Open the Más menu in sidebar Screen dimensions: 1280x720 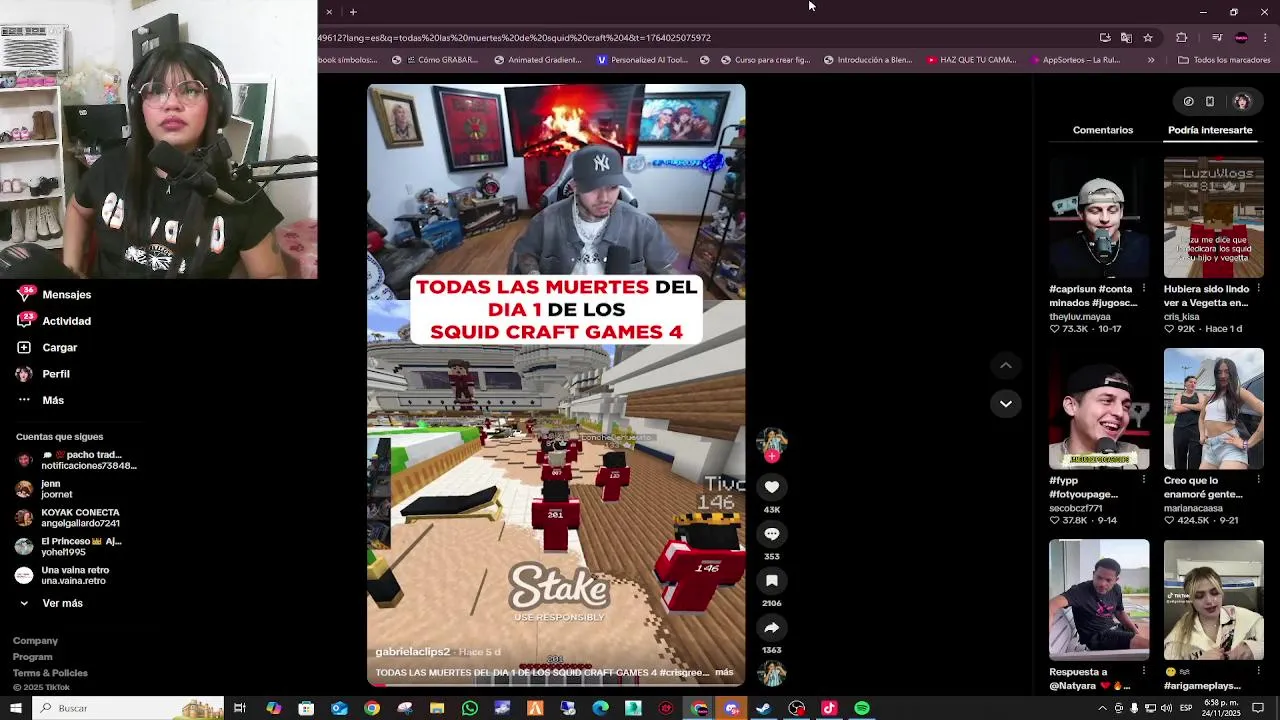coord(40,400)
